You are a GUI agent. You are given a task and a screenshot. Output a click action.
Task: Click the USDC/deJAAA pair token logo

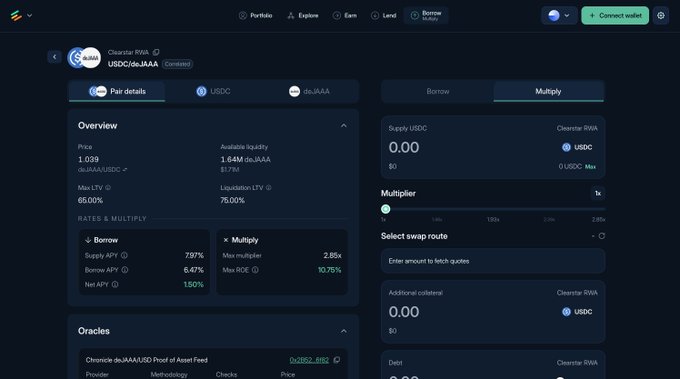84,58
